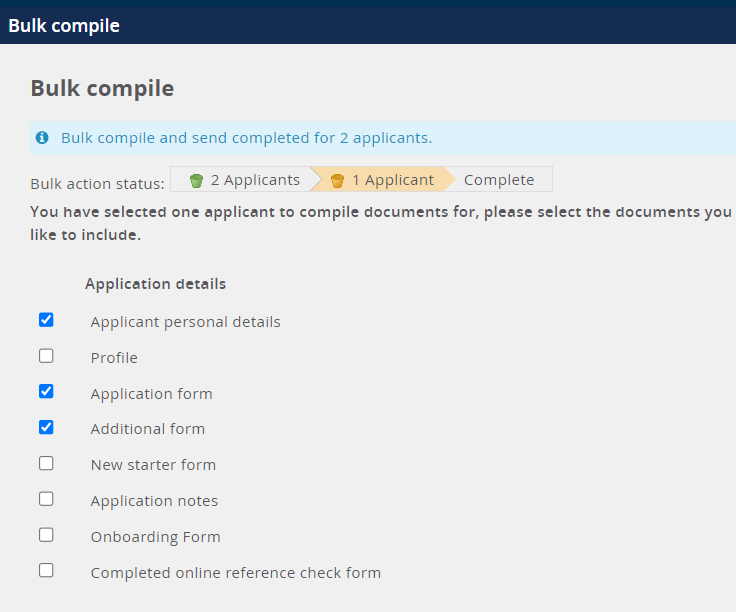Viewport: 736px width, 612px height.
Task: Click the 'Bulk action status:' label
Action: (x=98, y=184)
